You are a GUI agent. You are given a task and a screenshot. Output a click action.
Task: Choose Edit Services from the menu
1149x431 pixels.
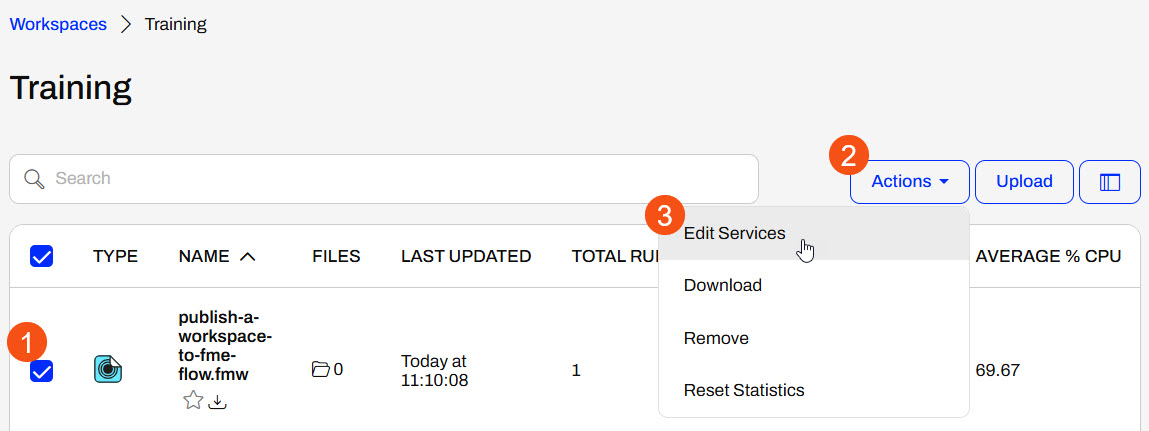(734, 233)
